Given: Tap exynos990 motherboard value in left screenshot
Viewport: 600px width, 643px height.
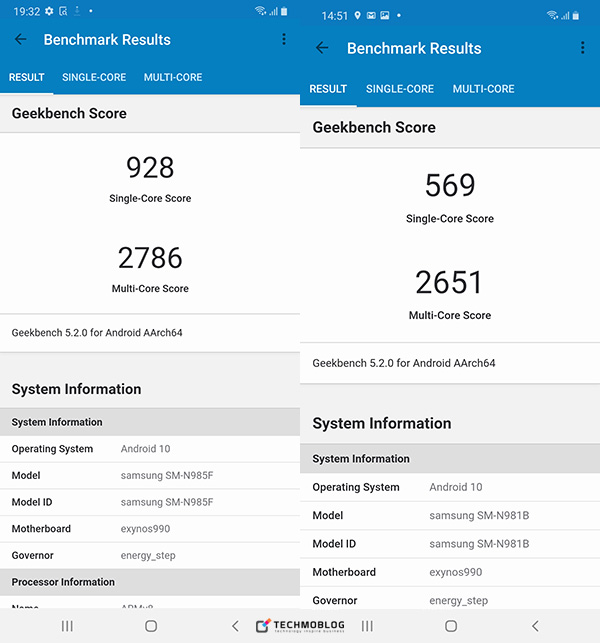Looking at the screenshot, I should click(145, 529).
